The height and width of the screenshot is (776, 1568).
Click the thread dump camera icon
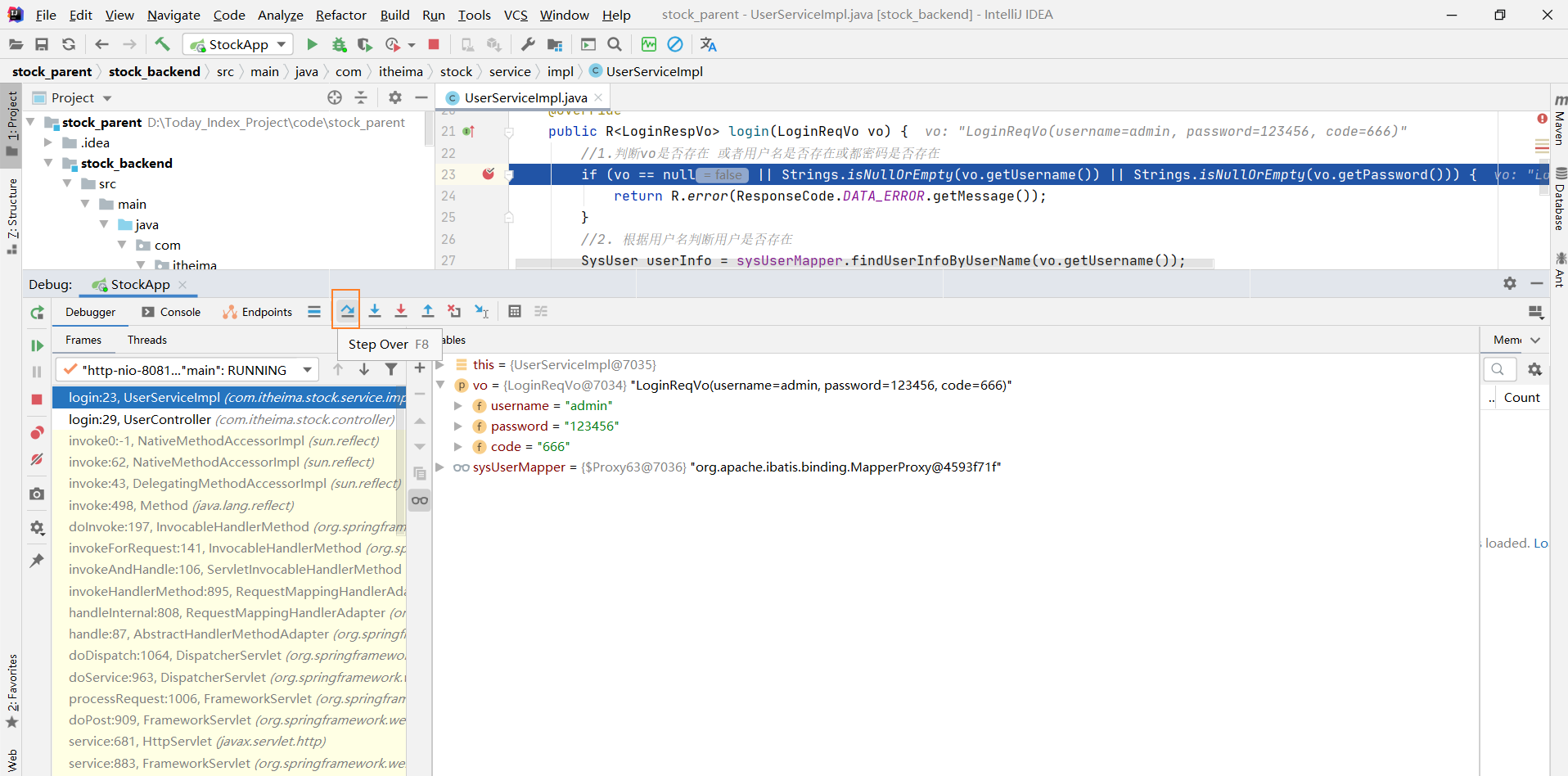[x=37, y=494]
